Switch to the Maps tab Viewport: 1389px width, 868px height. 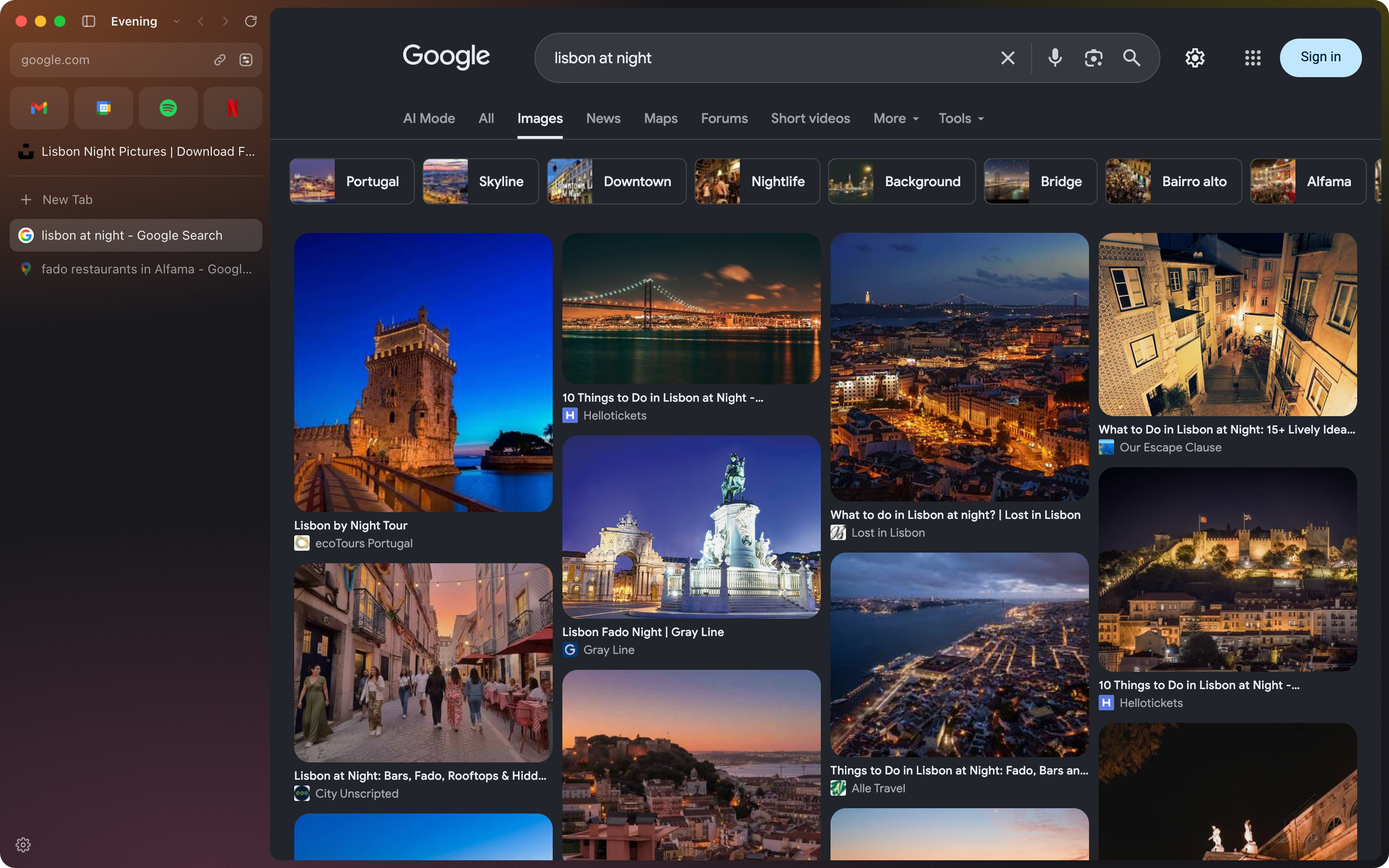click(661, 118)
